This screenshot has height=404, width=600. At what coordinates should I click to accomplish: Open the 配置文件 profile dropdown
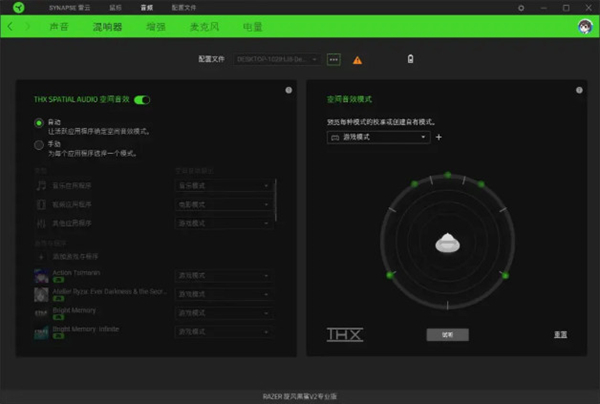pos(277,60)
